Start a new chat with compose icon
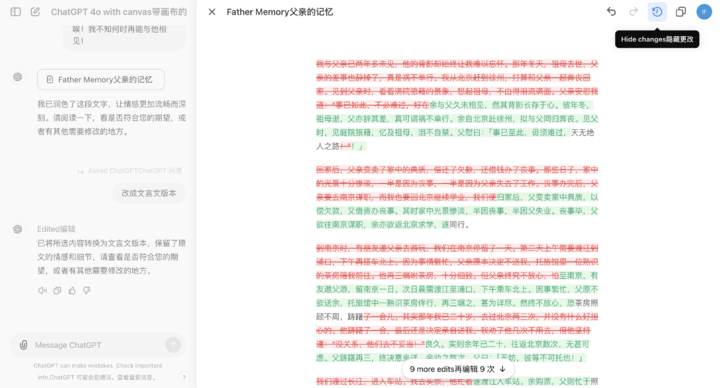Image resolution: width=720 pixels, height=388 pixels. tap(35, 12)
